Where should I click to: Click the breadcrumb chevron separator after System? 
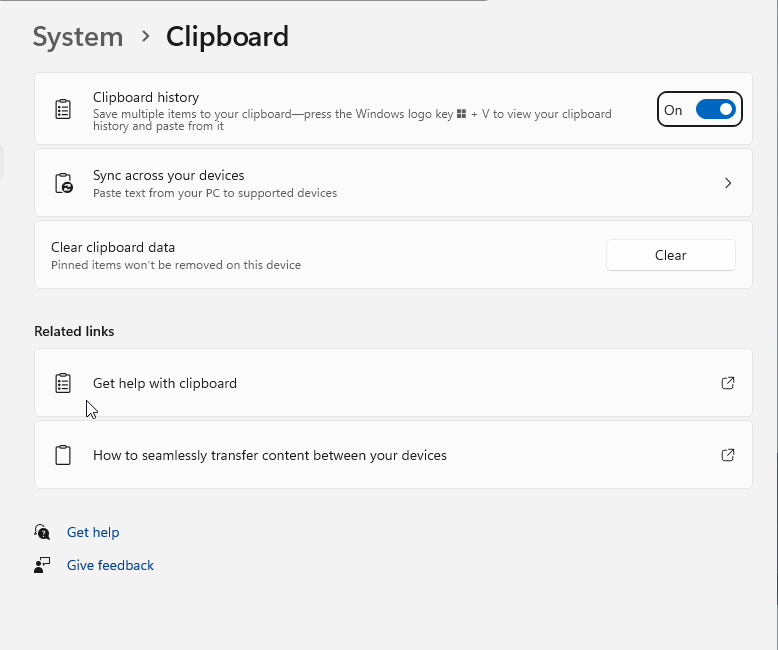(145, 36)
